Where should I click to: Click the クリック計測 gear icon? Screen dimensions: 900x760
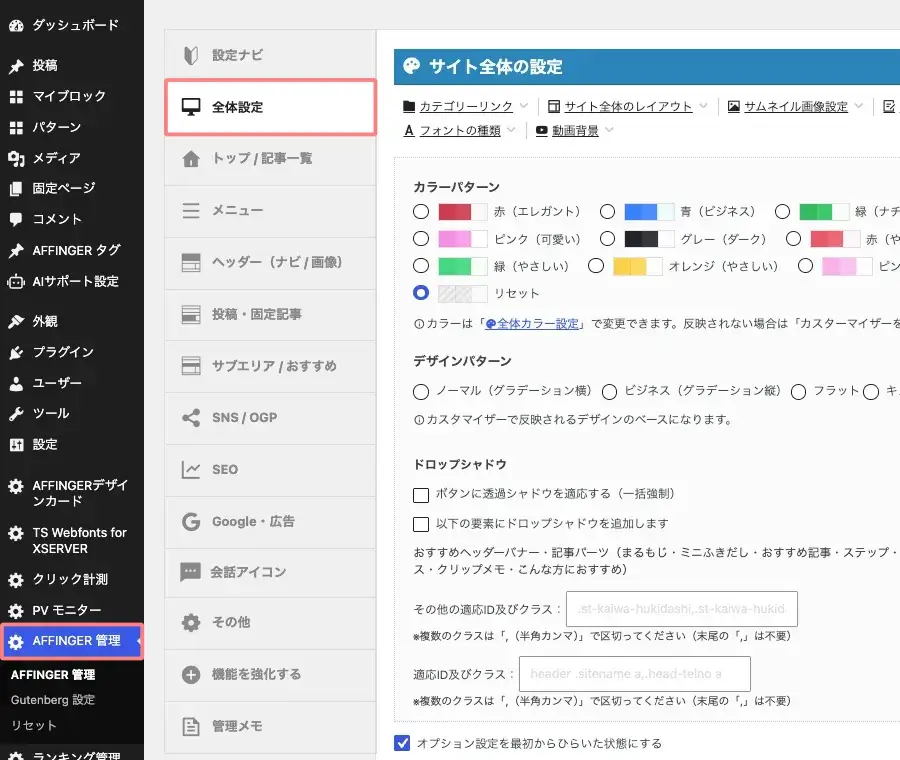pyautogui.click(x=16, y=580)
